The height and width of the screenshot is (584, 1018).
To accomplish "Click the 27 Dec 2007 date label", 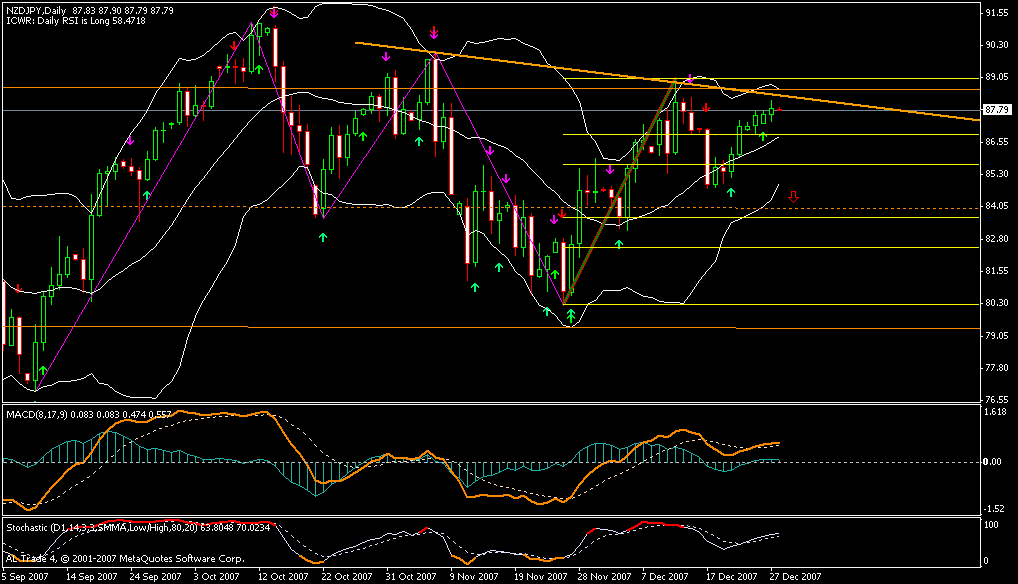I will [795, 576].
